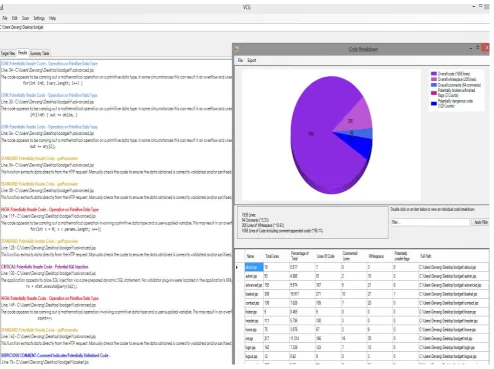The image size is (494, 369).
Task: Open Export menu in Code Breakdown window
Action: tap(252, 60)
